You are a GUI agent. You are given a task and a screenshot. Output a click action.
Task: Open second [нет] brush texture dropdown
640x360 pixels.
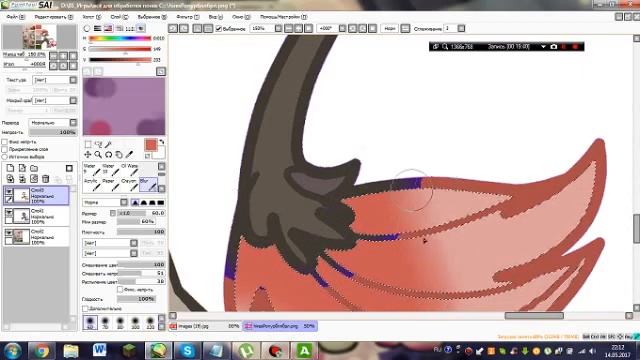pyautogui.click(x=134, y=253)
